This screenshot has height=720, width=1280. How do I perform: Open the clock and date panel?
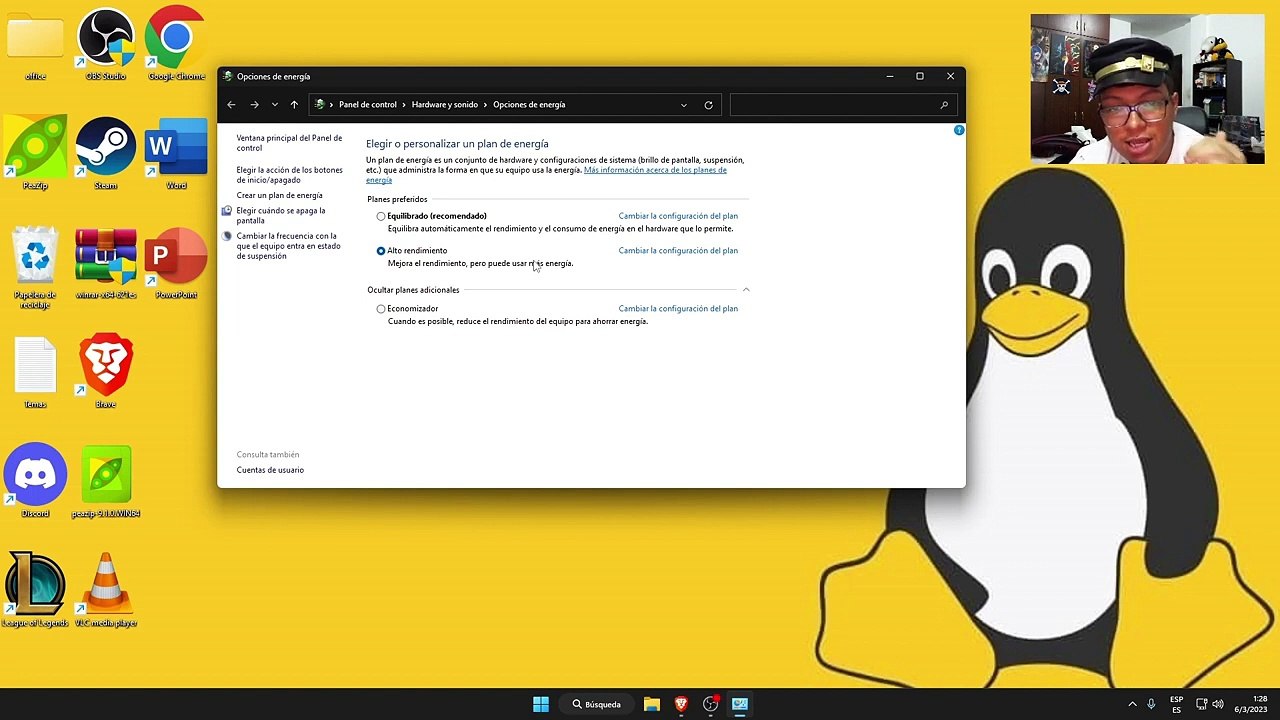[1251, 704]
